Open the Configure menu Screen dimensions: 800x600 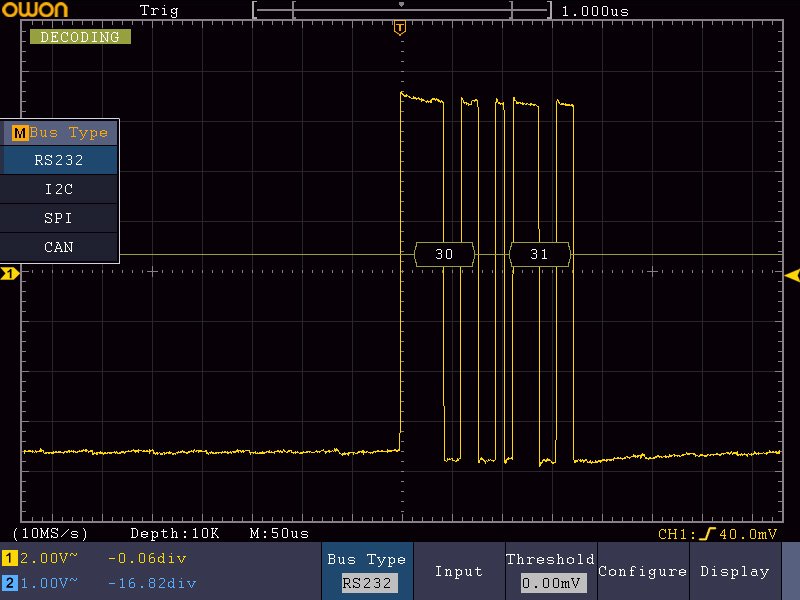pos(642,571)
